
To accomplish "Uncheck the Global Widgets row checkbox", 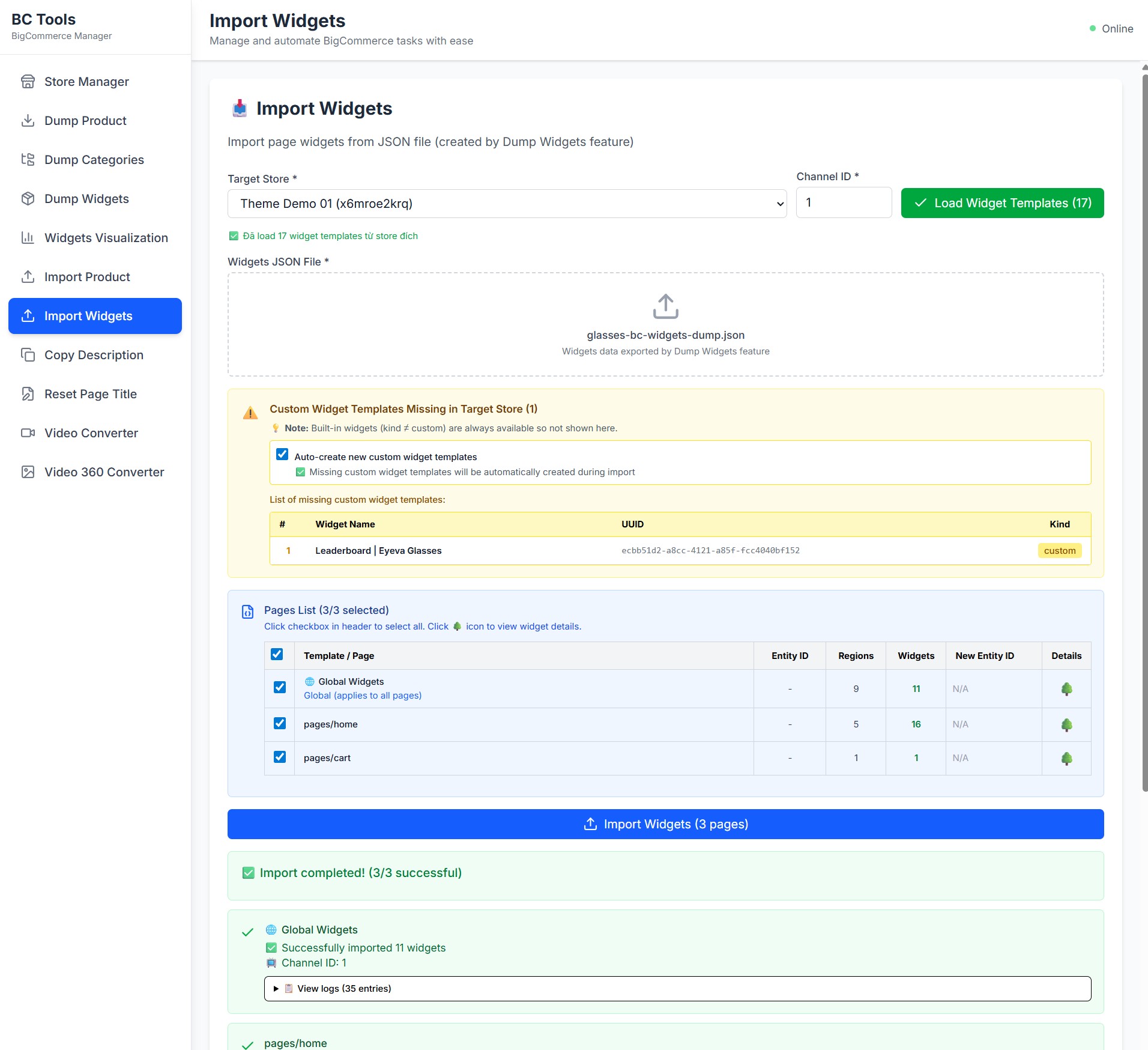I will [x=280, y=687].
